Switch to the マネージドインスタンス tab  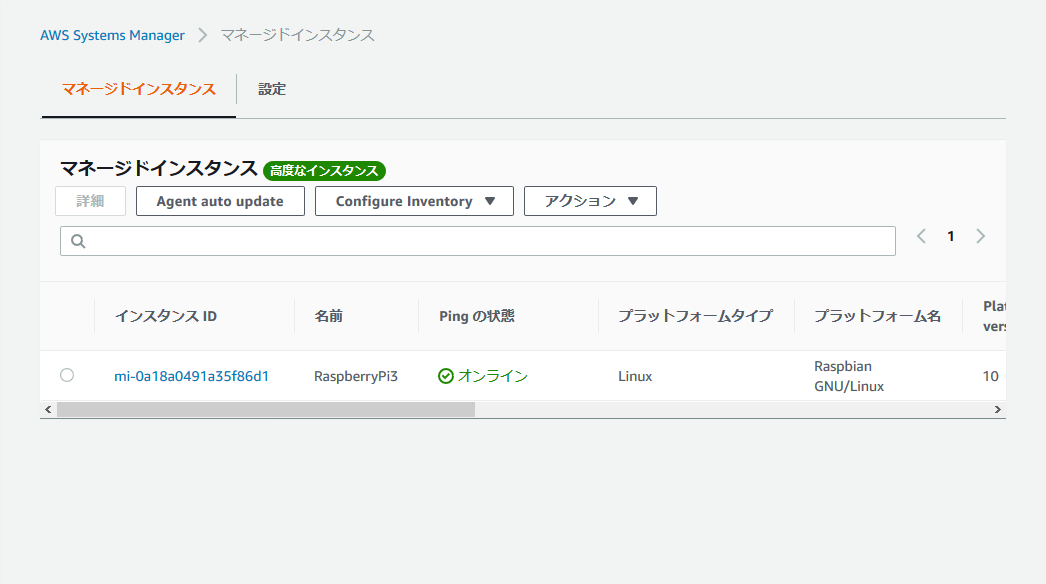tap(138, 89)
